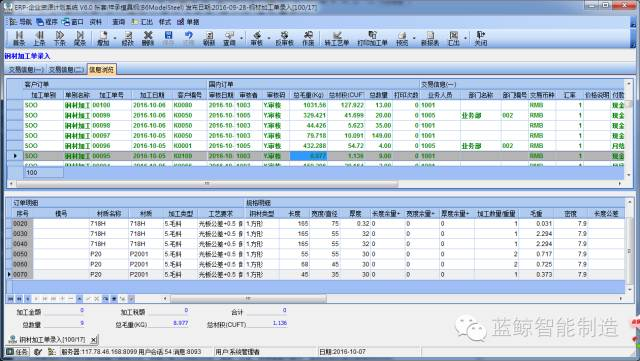Switch to the 交易信息(一) tab

[x=26, y=69]
